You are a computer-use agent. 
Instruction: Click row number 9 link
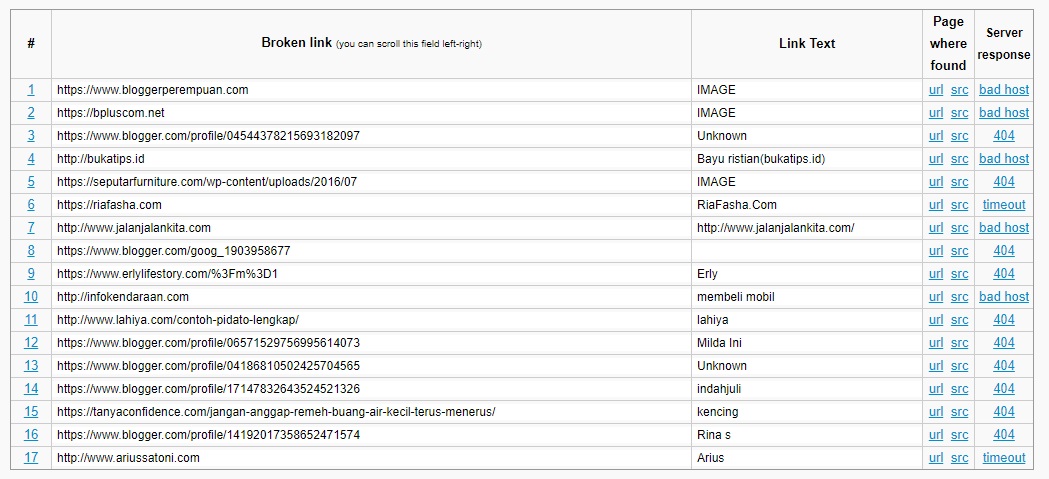tap(31, 274)
